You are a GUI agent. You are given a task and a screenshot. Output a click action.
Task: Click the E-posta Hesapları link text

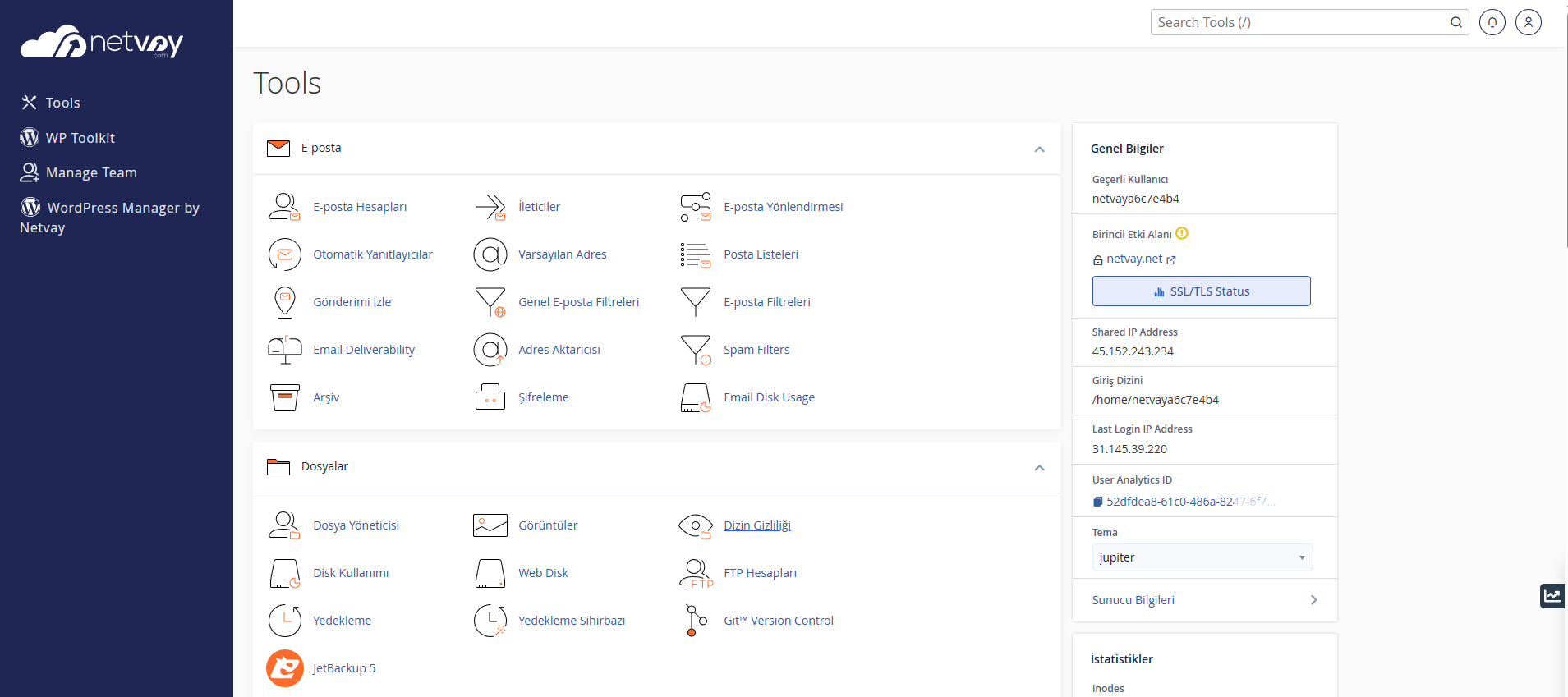360,207
